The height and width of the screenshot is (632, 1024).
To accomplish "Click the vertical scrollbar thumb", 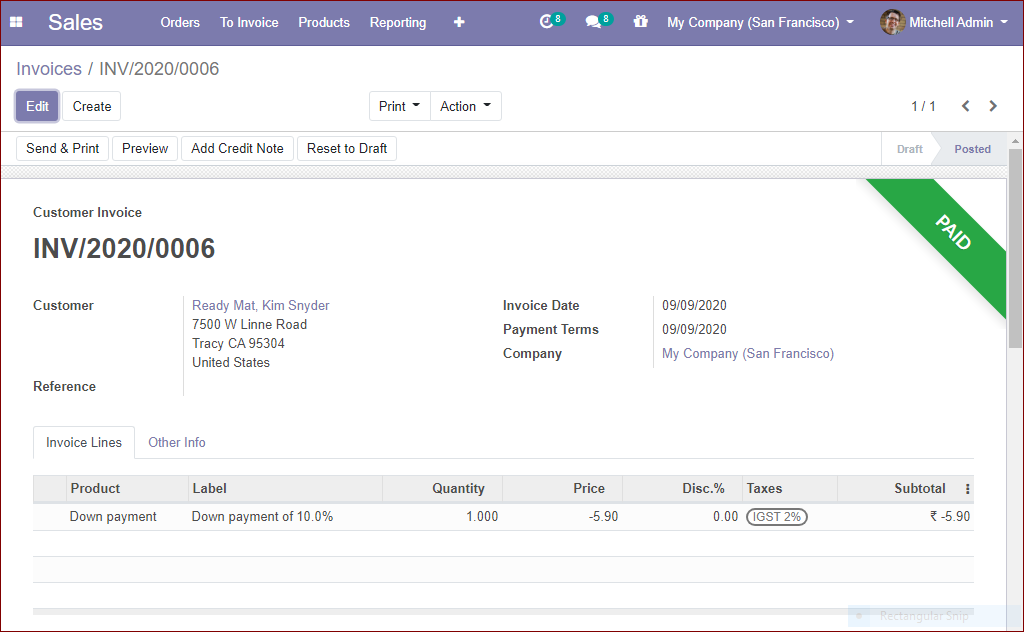I will [x=1015, y=248].
